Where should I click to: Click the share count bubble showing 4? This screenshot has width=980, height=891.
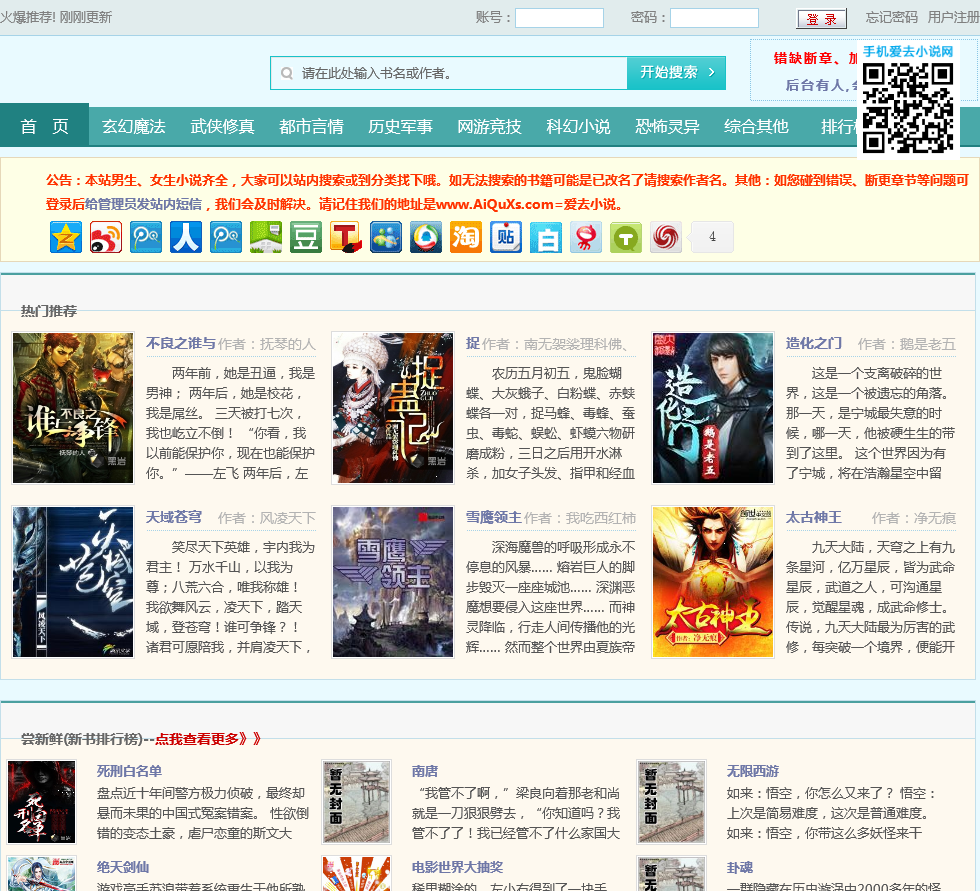click(x=711, y=237)
